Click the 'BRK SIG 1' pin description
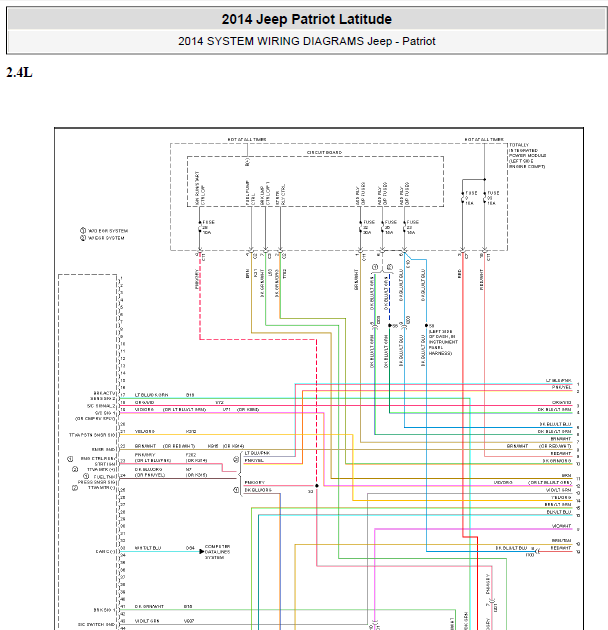Image resolution: width=608 pixels, height=630 pixels. point(104,610)
